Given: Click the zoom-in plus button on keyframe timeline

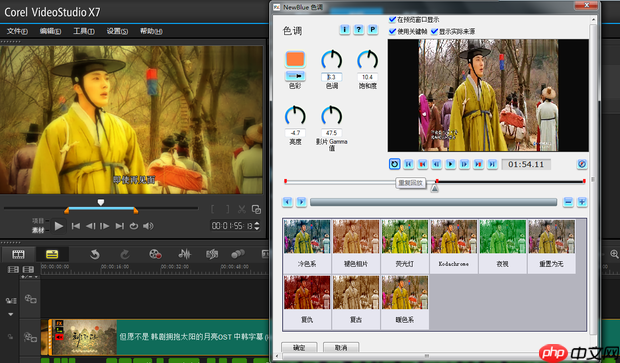Looking at the screenshot, I should pyautogui.click(x=582, y=202).
